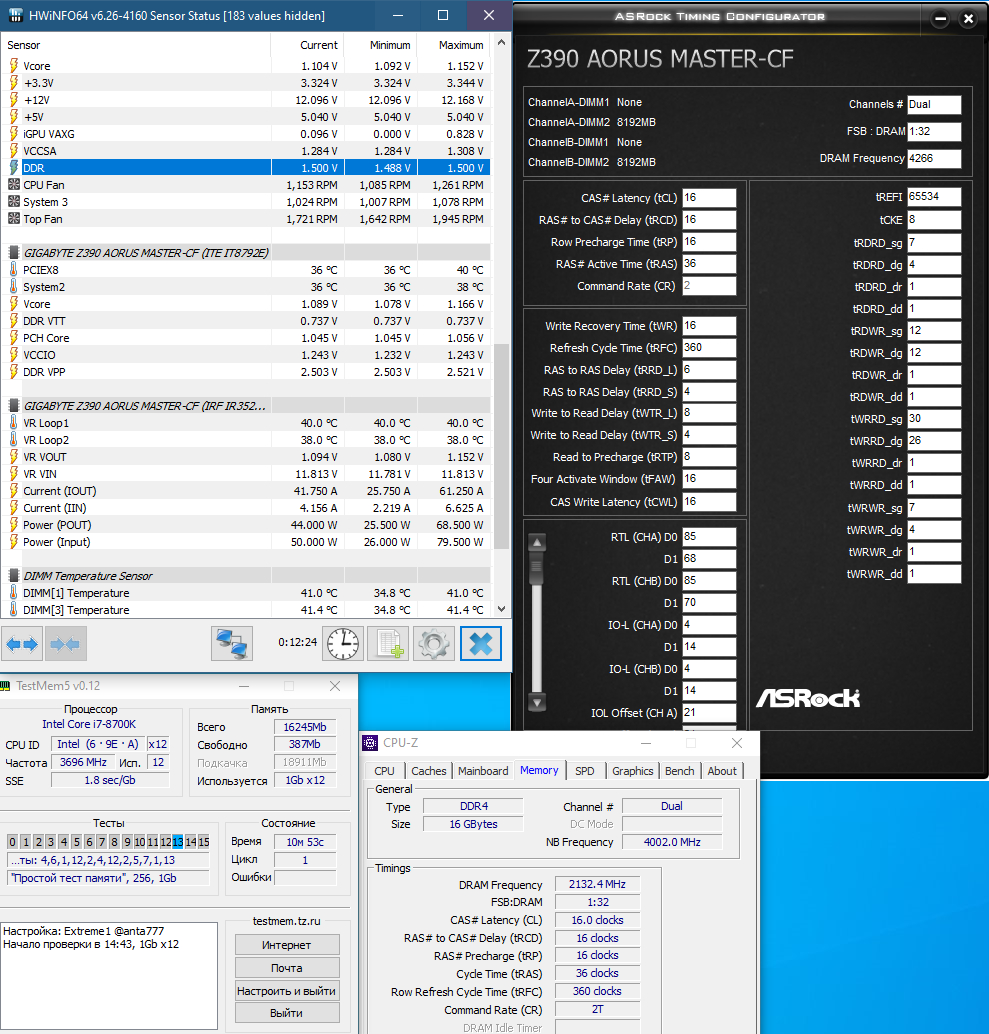Open the About tab in CPU-Z
Screen dimensions: 989x1034
tap(722, 771)
